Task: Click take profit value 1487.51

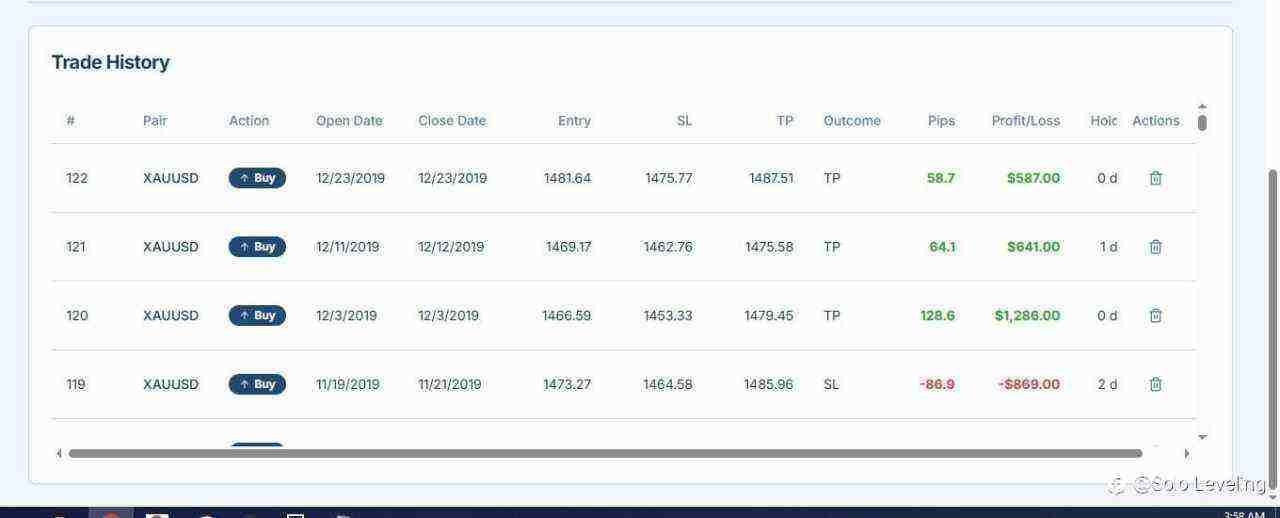Action: click(771, 178)
